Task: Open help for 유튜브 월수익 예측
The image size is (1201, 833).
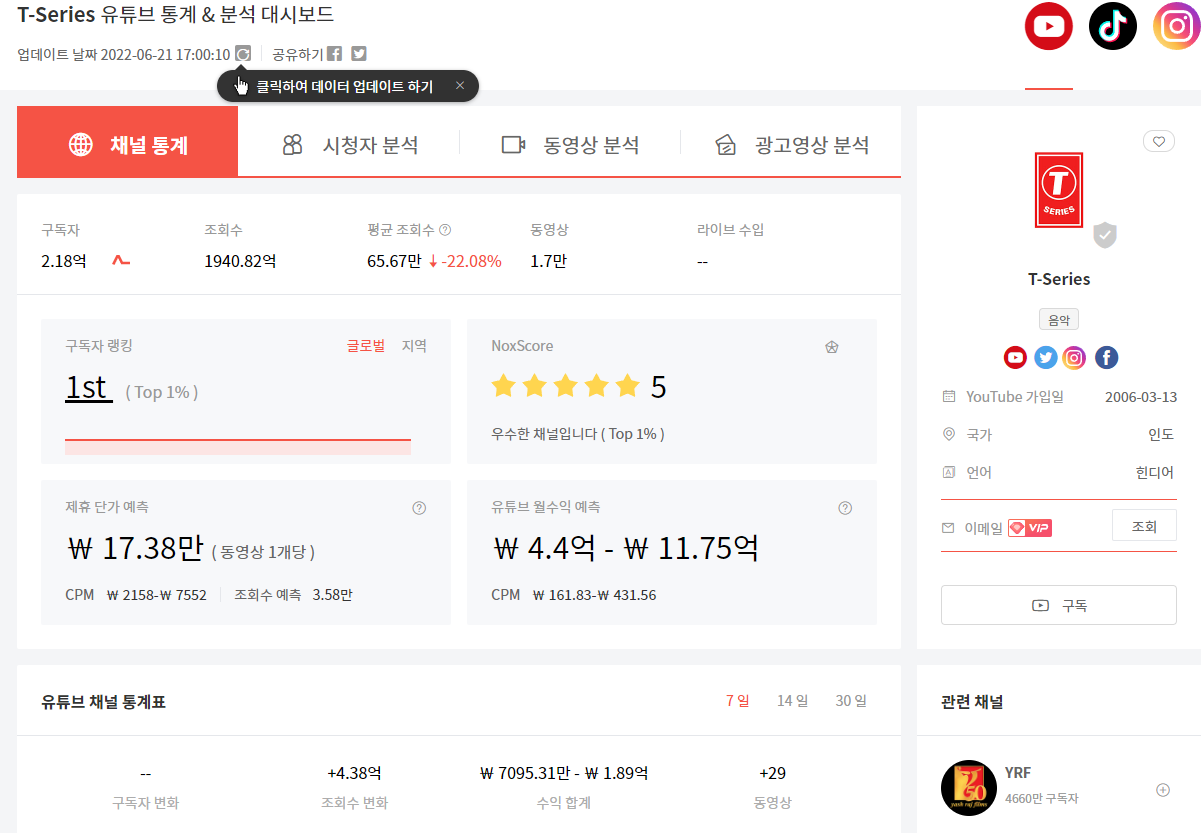Action: pyautogui.click(x=845, y=508)
